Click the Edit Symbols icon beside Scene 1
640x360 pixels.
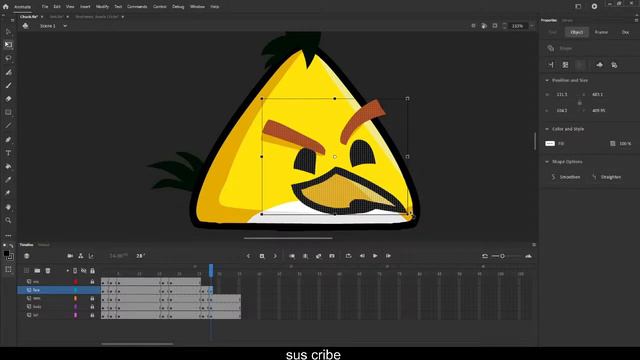[26, 26]
